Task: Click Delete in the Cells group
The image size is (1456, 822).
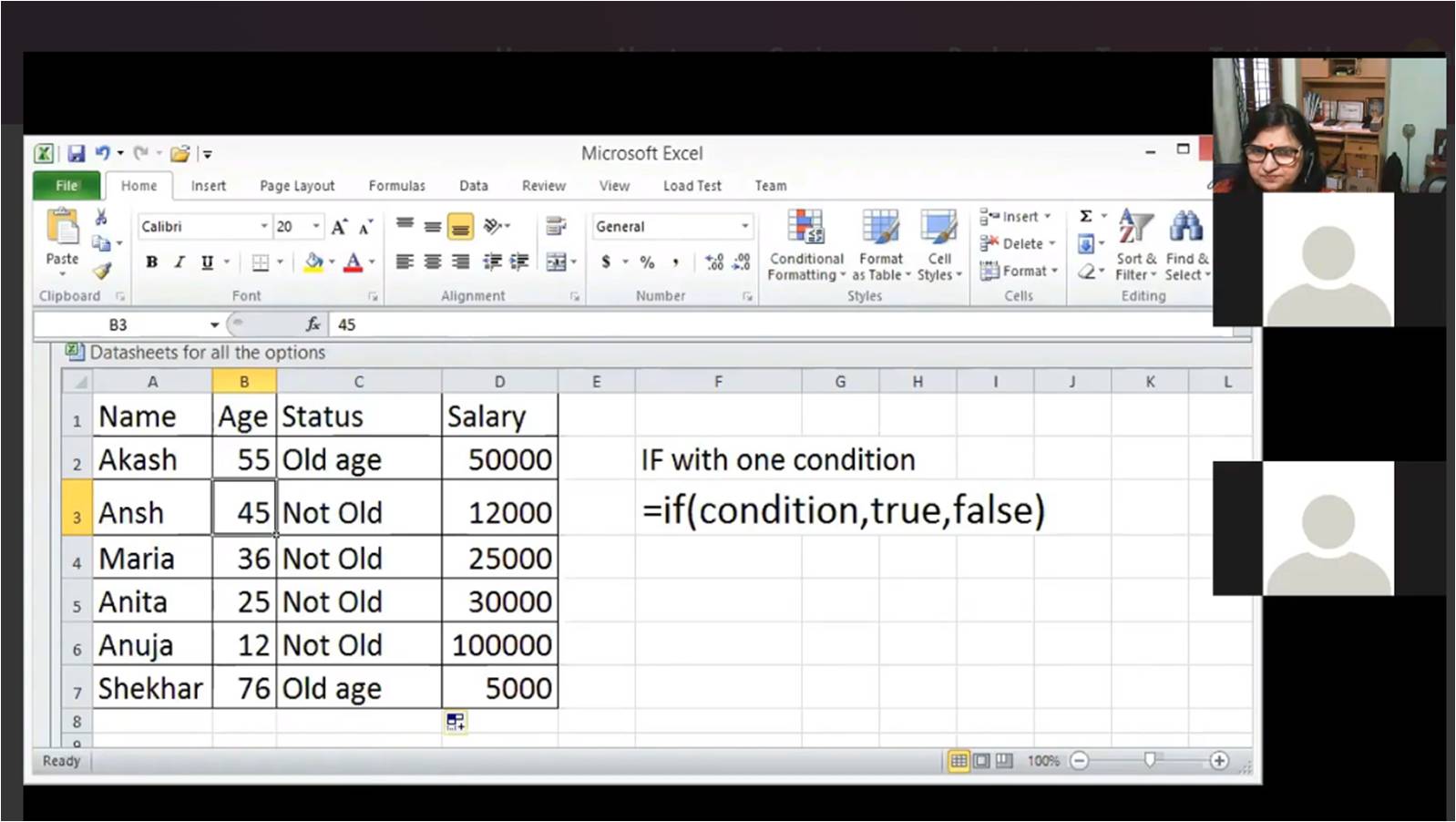Action: (x=1017, y=243)
